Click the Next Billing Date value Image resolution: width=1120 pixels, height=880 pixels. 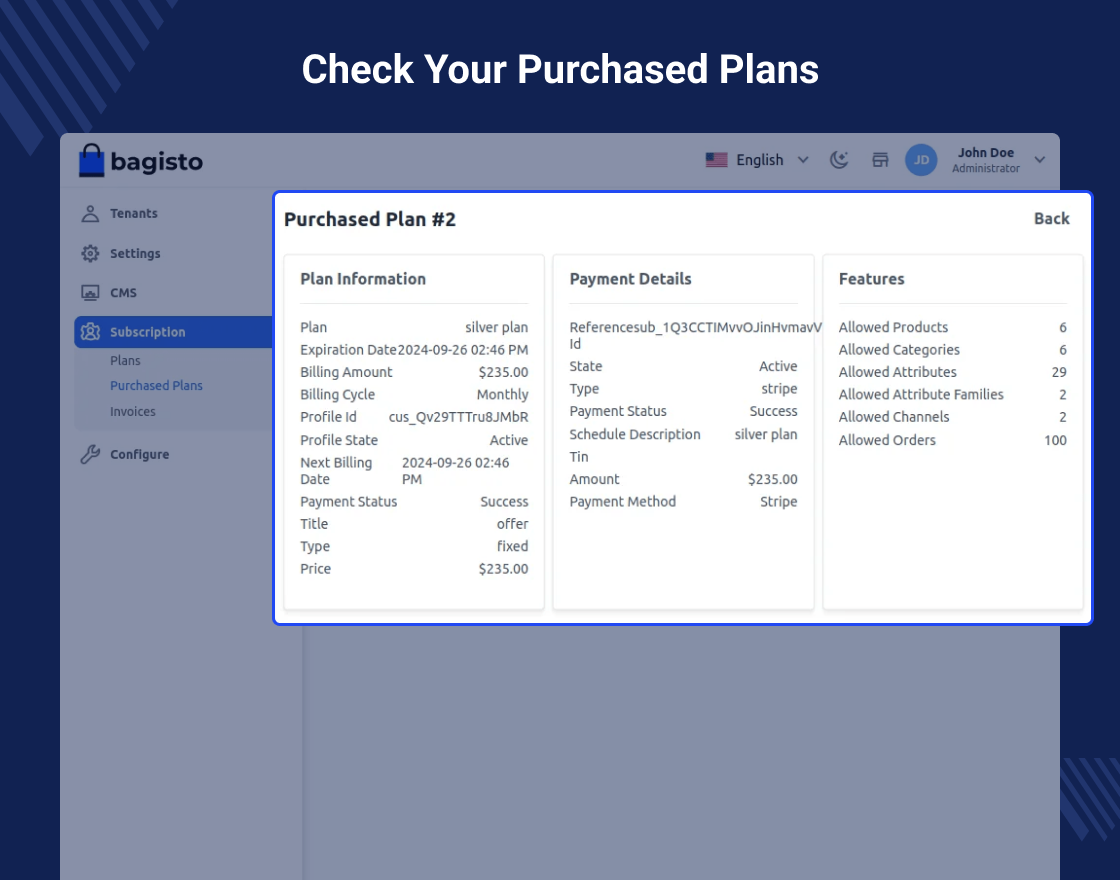click(456, 471)
